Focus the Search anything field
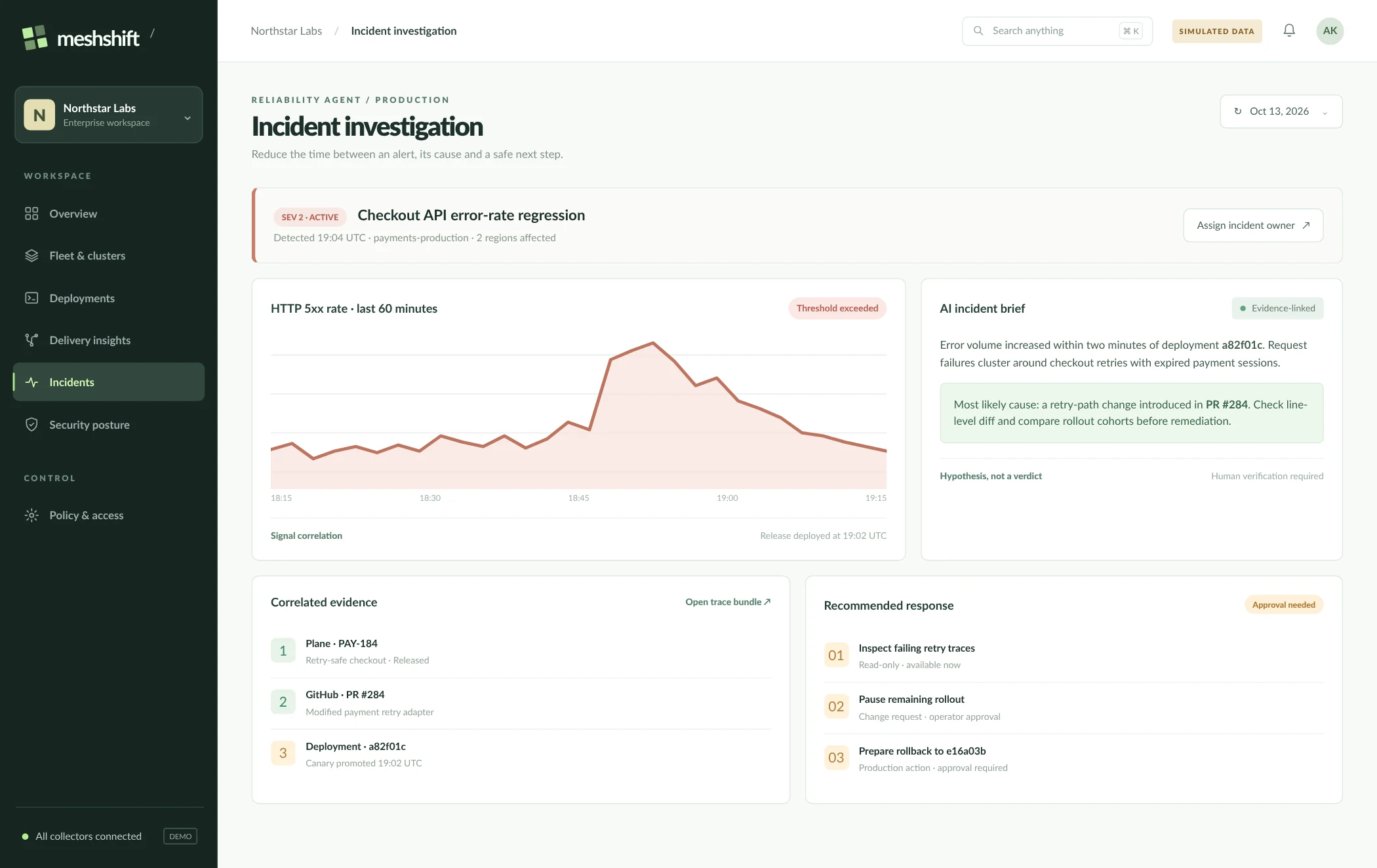1377x868 pixels. tap(1057, 31)
